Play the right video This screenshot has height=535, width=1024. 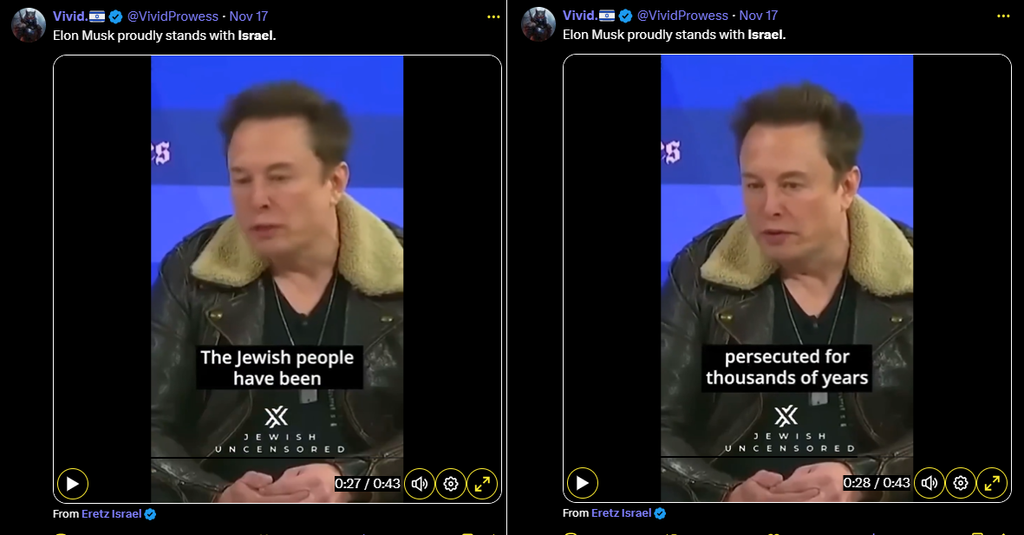pyautogui.click(x=583, y=483)
